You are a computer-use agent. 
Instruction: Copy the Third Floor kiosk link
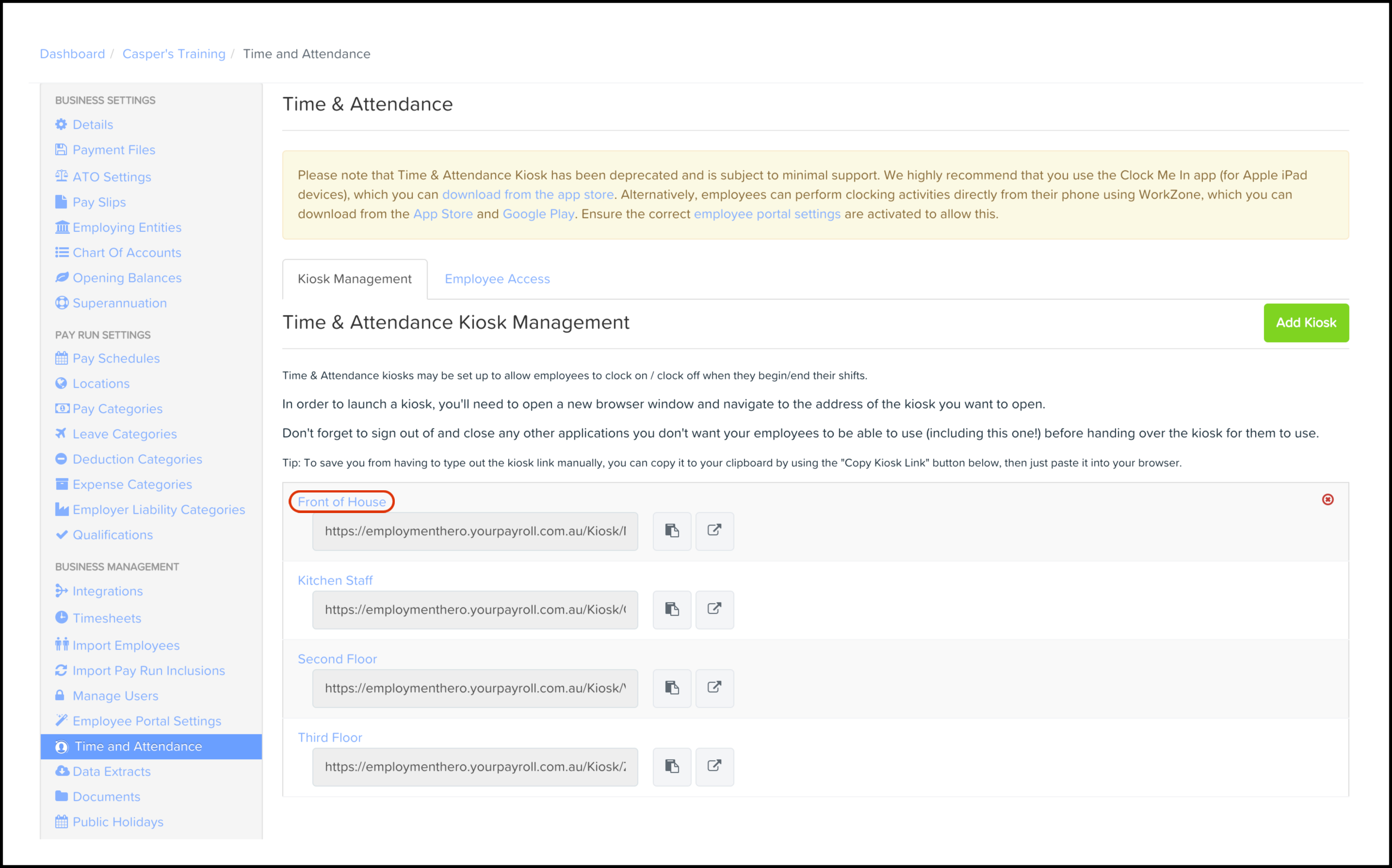tap(672, 766)
